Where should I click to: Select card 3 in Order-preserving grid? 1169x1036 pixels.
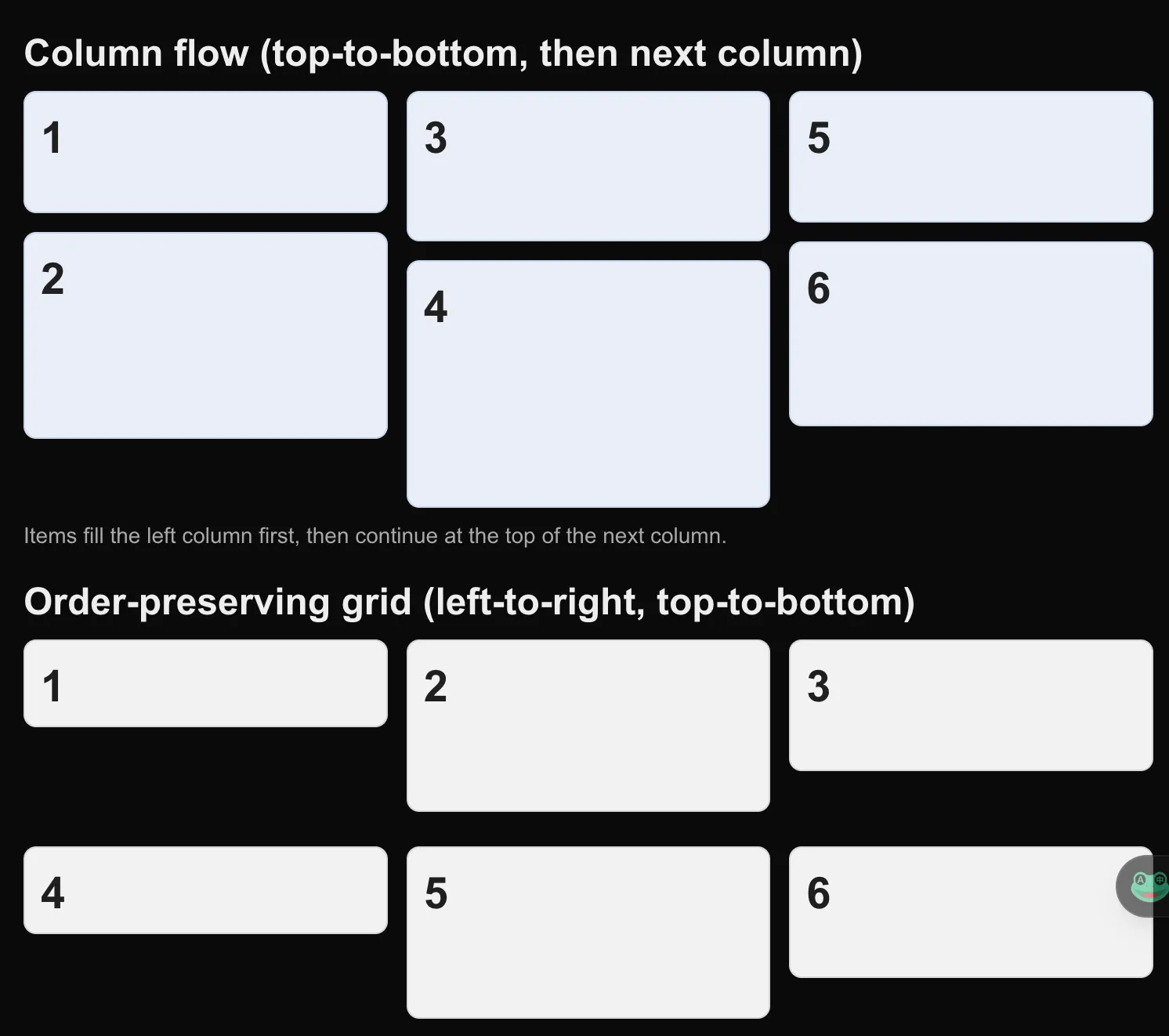[970, 705]
